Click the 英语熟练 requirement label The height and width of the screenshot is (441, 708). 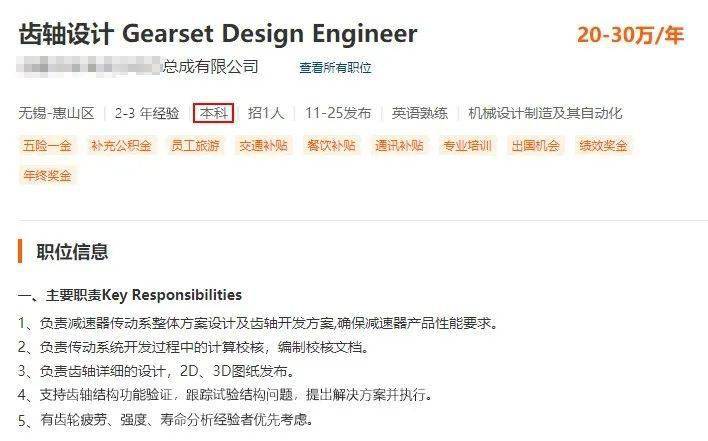[x=419, y=113]
